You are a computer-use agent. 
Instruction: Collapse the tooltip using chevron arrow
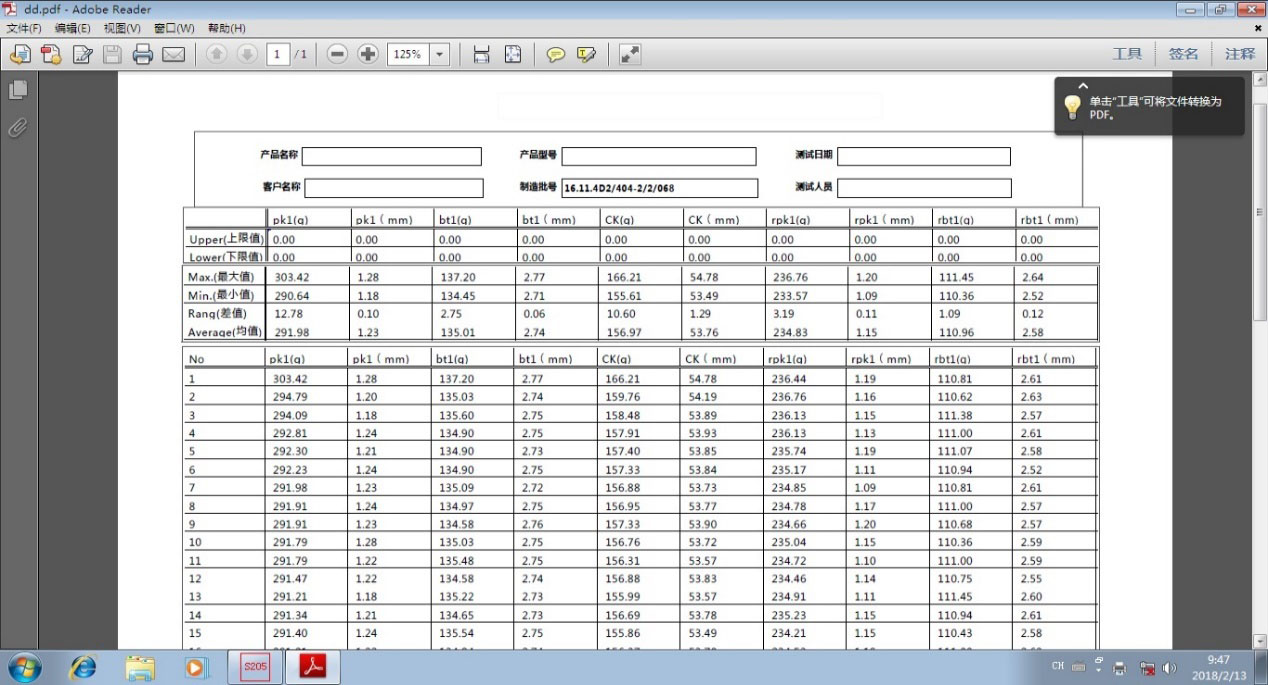1083,86
